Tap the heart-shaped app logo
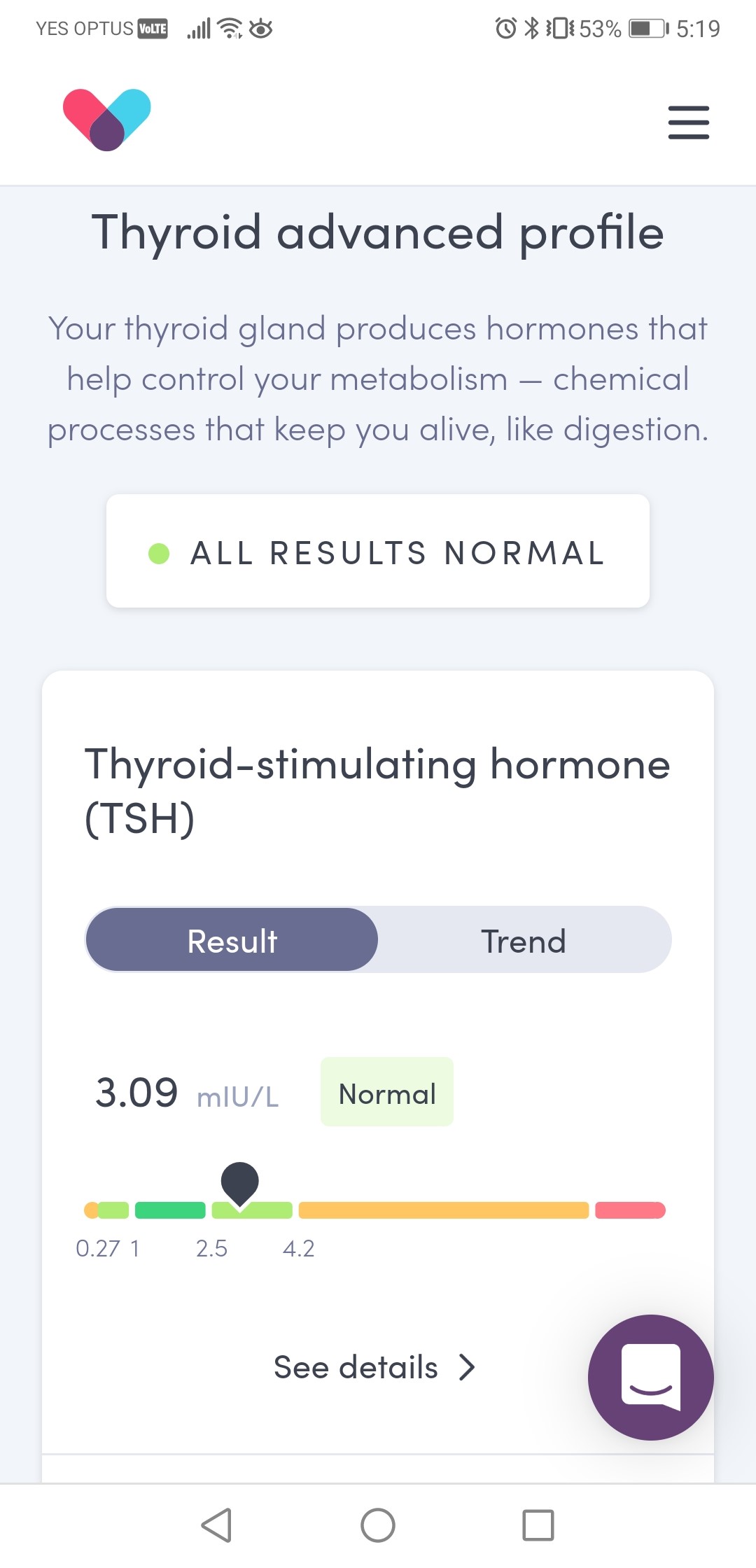This screenshot has width=756, height=1568. coord(107,120)
